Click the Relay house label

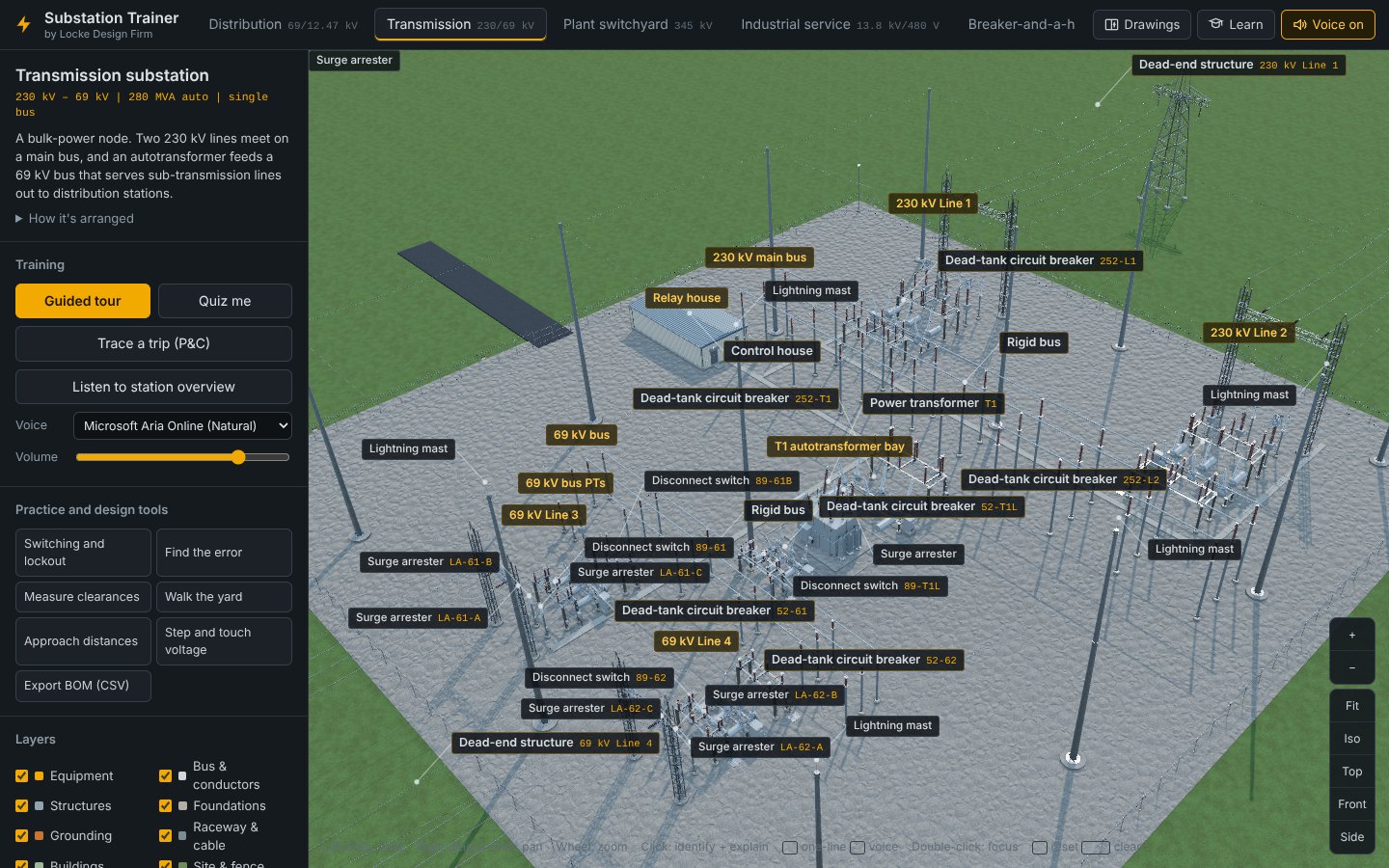coord(687,298)
